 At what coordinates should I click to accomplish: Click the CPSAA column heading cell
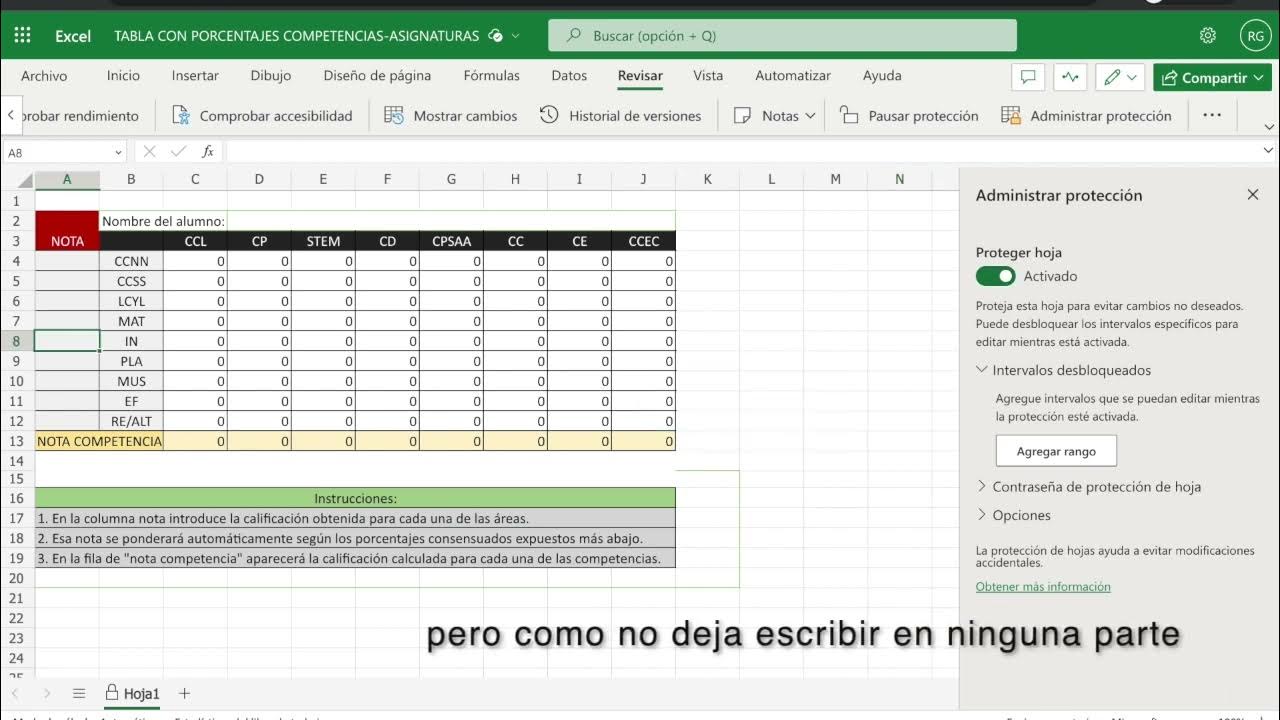(x=451, y=241)
